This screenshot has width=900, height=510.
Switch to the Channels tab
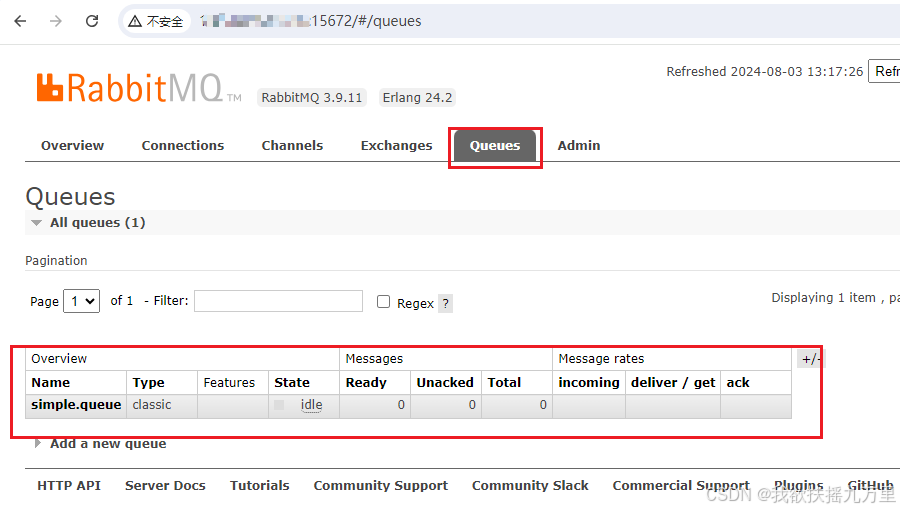[x=292, y=146]
